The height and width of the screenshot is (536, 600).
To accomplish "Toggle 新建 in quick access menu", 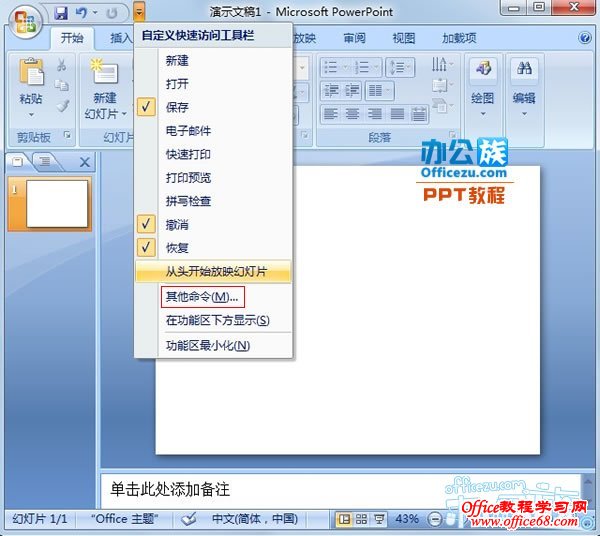I will tap(214, 60).
